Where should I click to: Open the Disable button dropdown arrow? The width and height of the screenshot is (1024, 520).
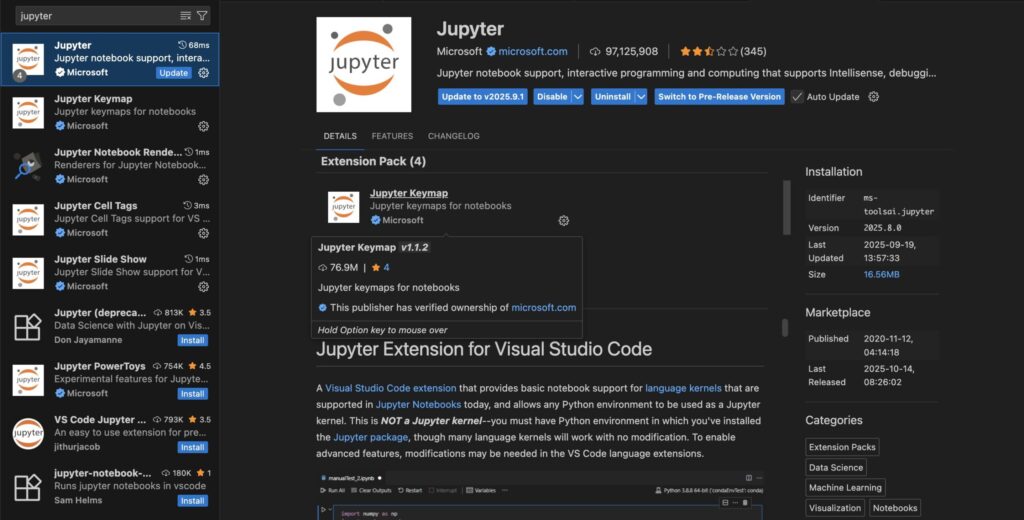(576, 97)
